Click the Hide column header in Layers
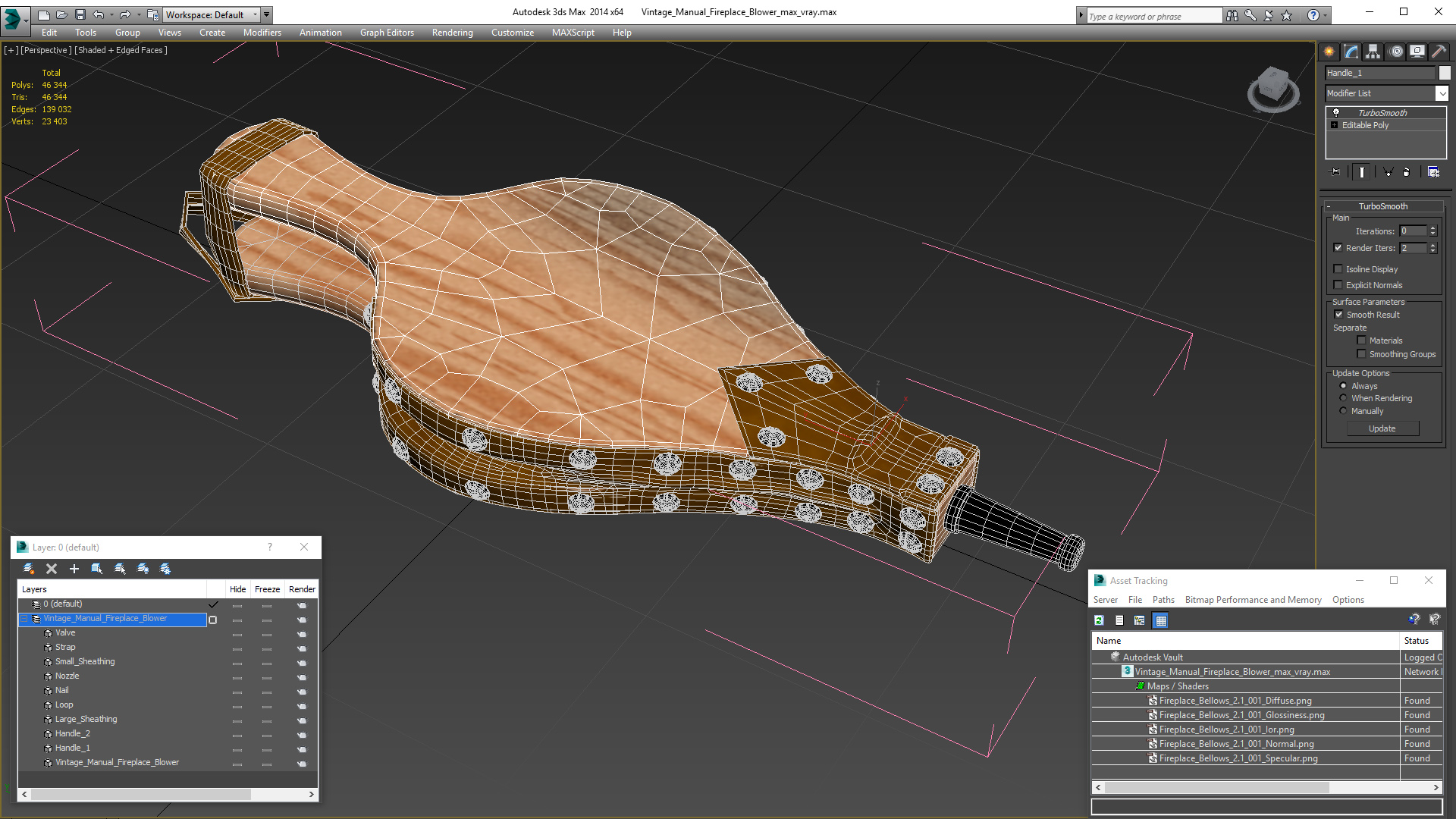1456x819 pixels. pos(238,589)
